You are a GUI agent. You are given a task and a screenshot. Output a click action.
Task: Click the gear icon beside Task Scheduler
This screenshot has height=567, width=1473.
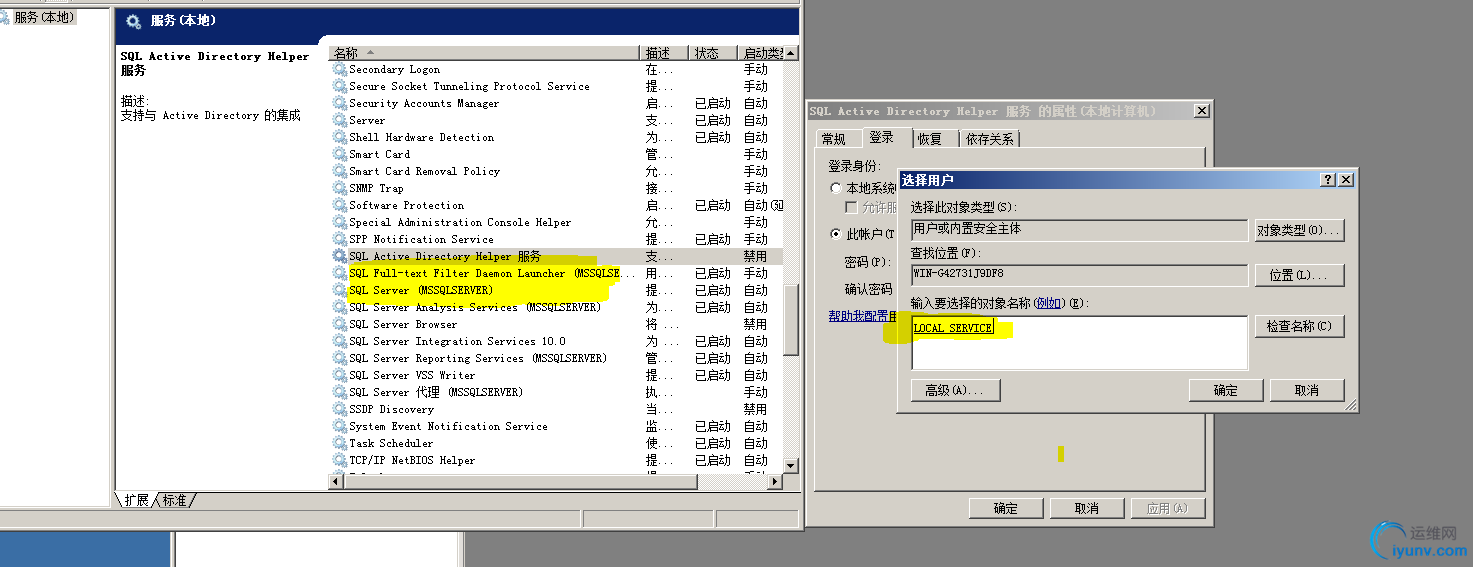click(340, 444)
